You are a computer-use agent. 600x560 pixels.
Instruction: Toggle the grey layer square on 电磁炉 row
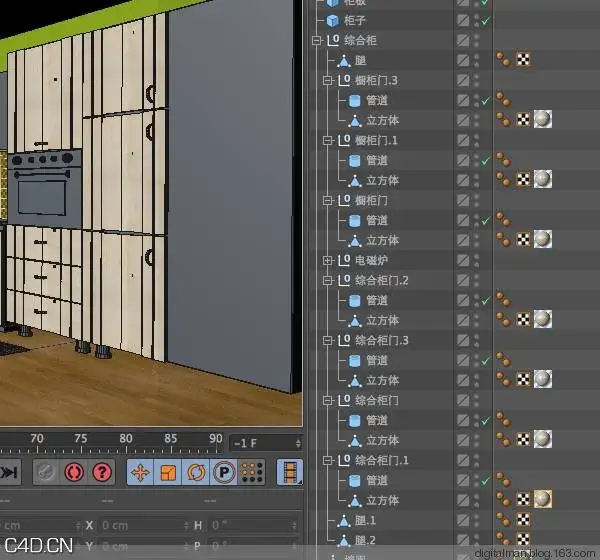coord(463,260)
